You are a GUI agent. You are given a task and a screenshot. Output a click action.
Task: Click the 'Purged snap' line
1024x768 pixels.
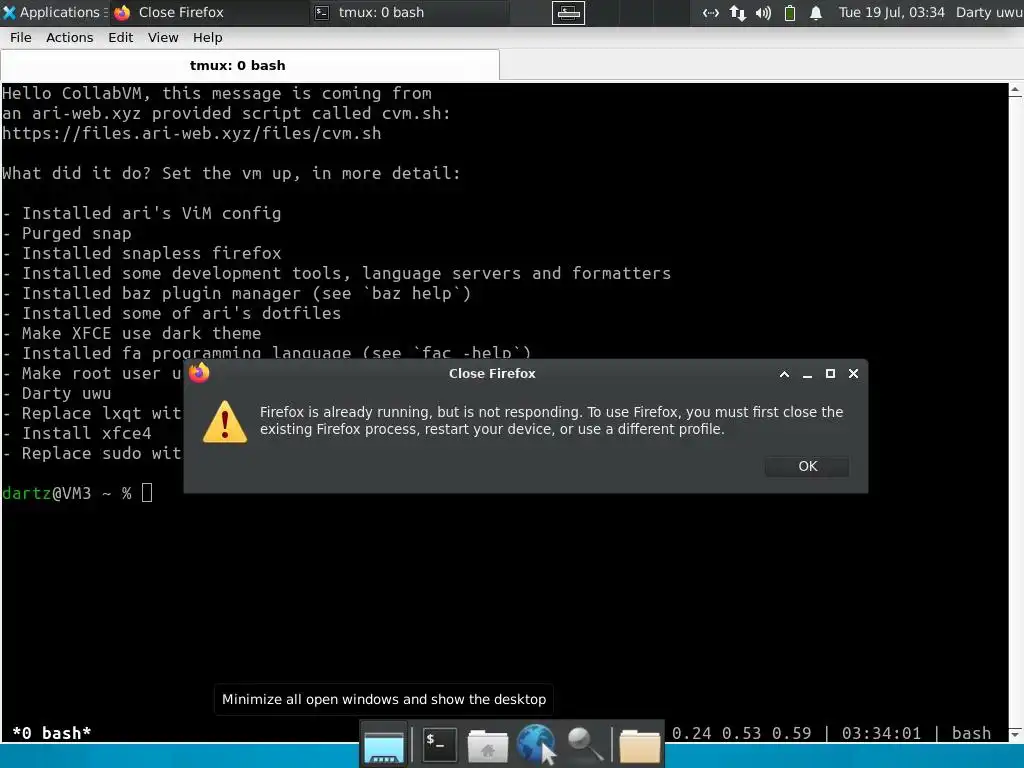point(67,233)
